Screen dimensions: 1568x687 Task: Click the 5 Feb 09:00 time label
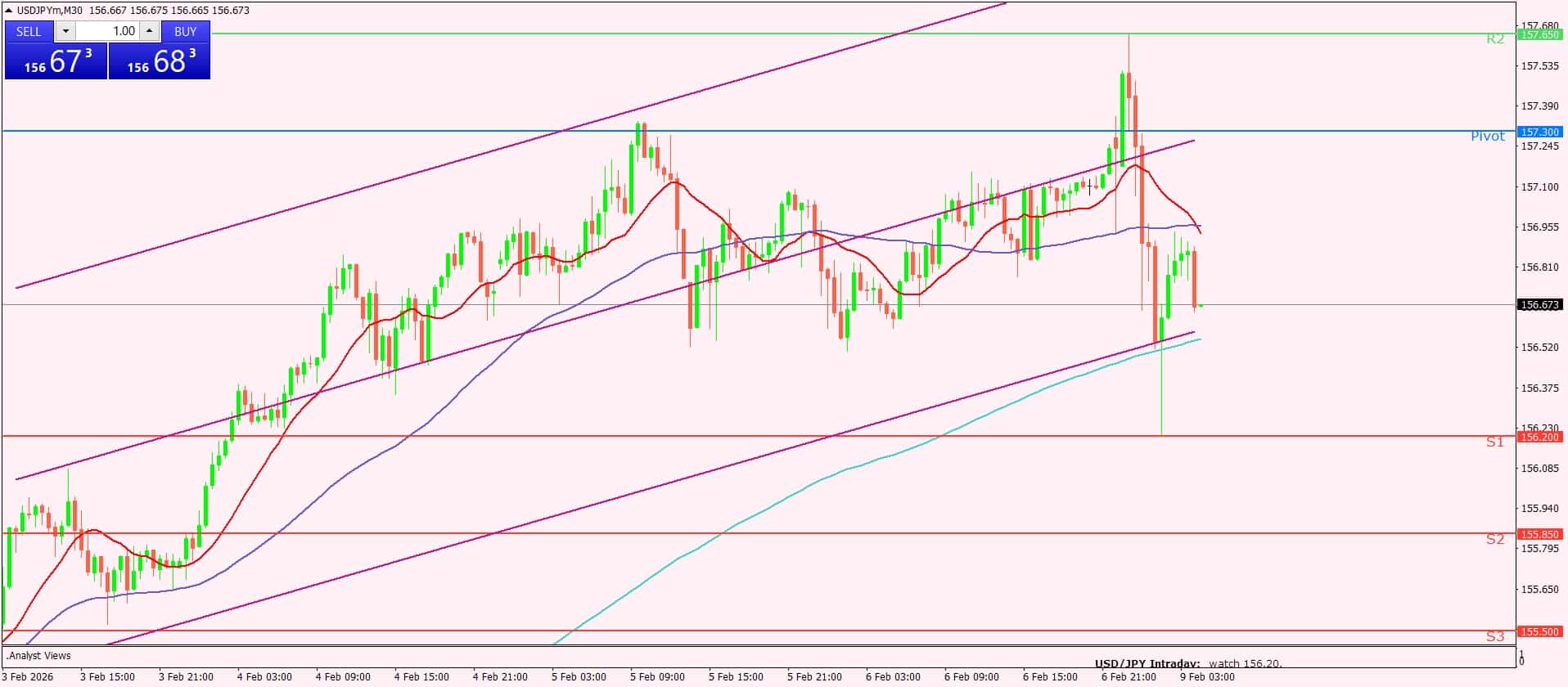coord(657,677)
